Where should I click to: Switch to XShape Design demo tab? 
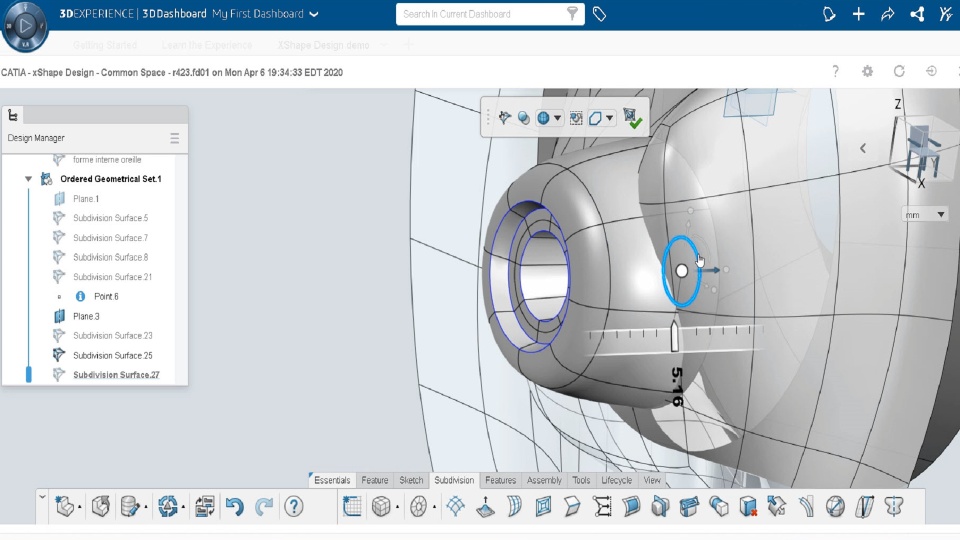click(323, 45)
